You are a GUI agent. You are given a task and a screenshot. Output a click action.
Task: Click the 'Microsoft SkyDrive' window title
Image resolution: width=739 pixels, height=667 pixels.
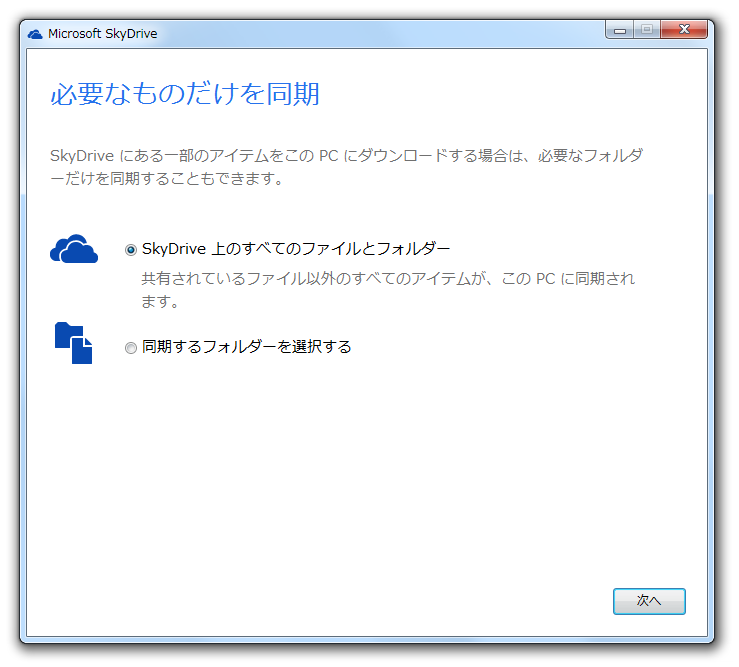103,34
